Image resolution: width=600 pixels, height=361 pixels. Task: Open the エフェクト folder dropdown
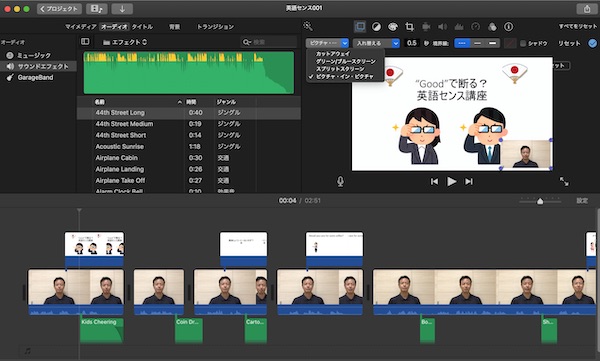click(x=125, y=42)
